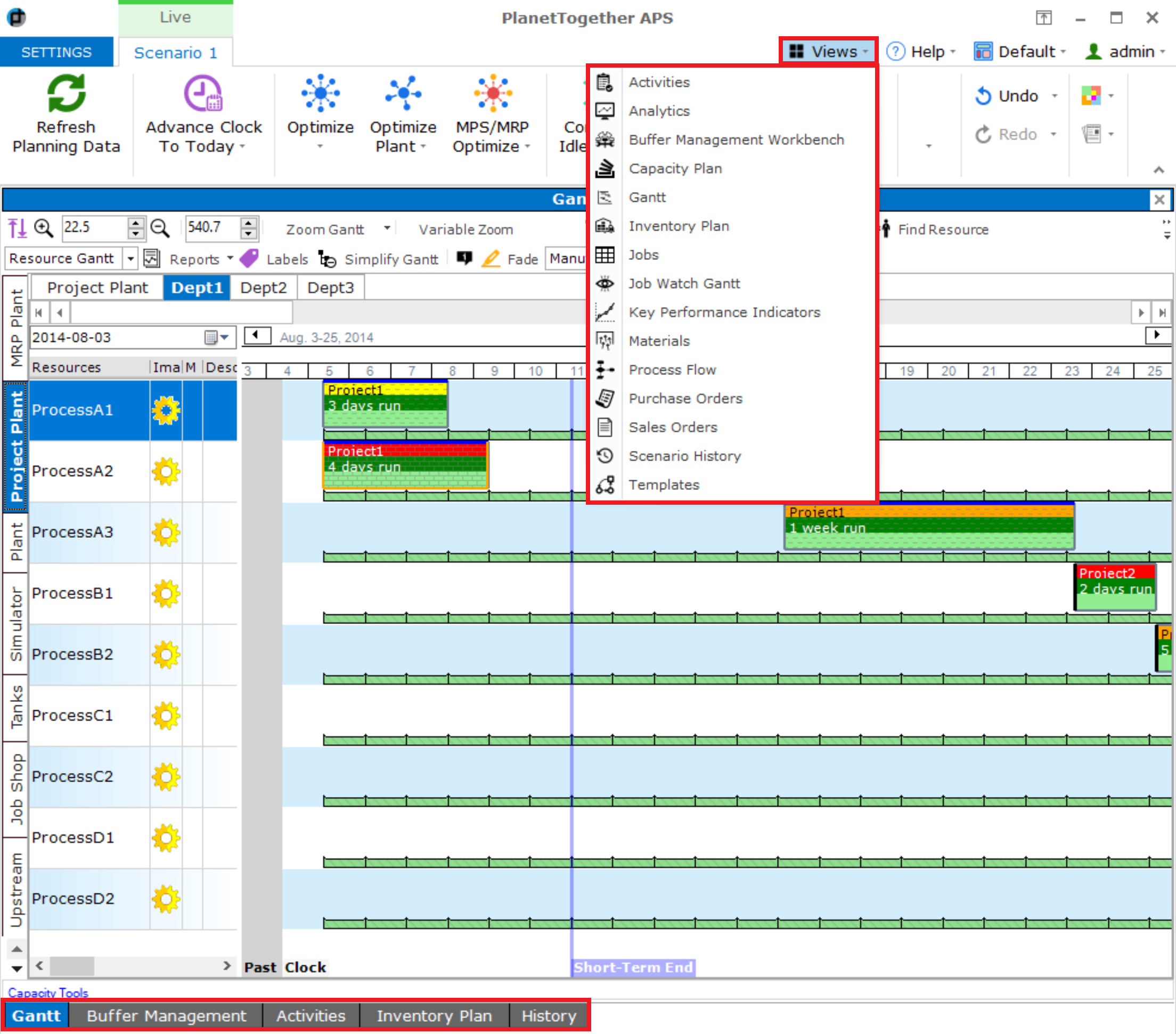Viewport: 1176px width, 1034px height.
Task: Open the SETTINGS tab
Action: 56,52
